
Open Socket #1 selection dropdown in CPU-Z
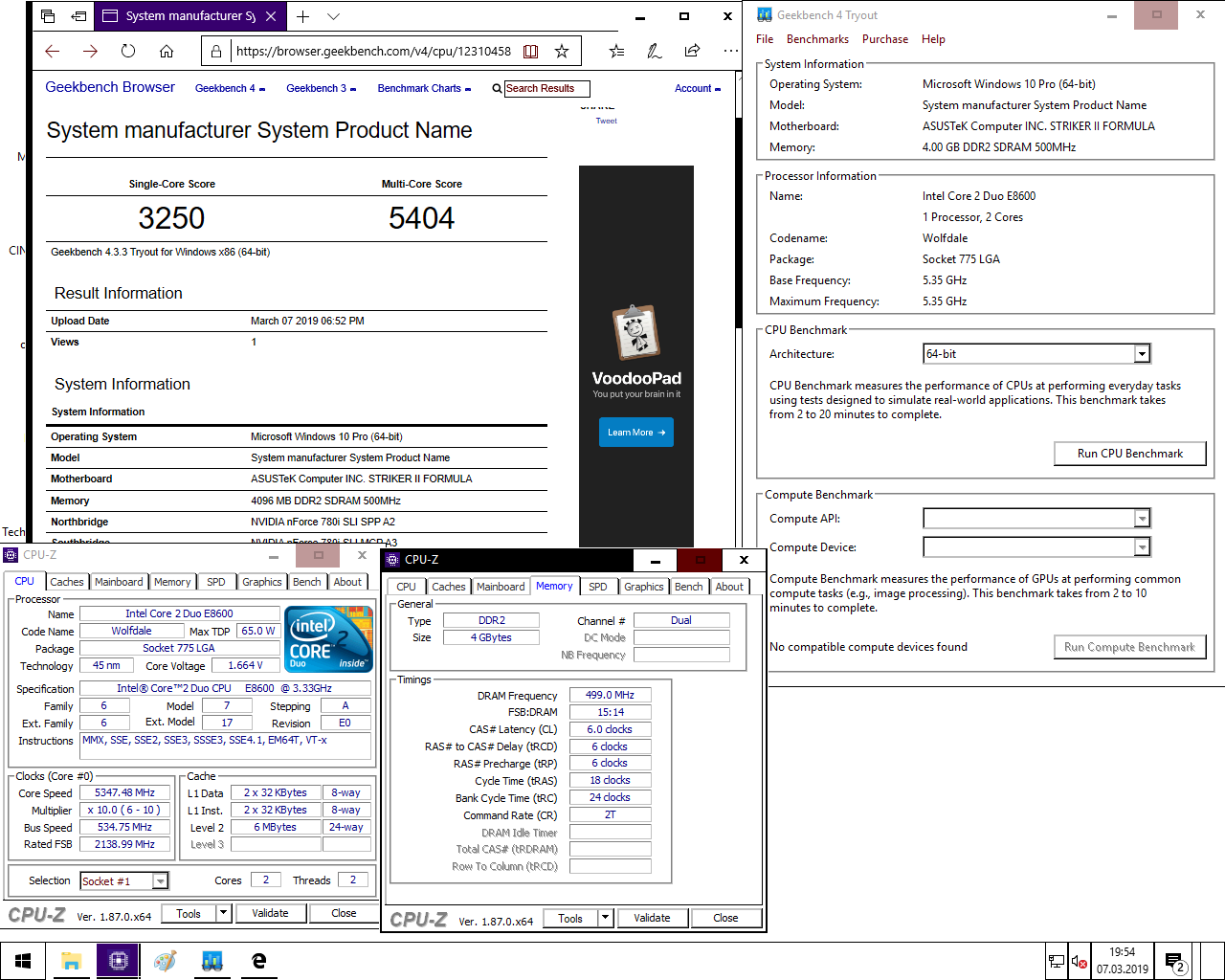tap(124, 880)
